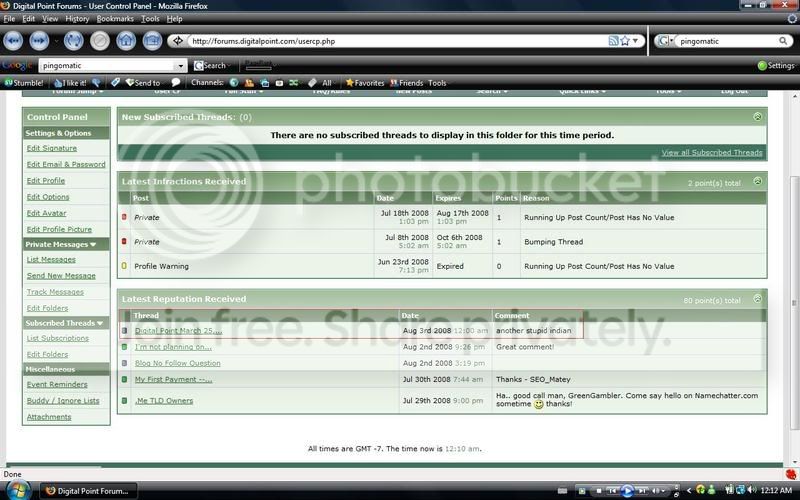Collapse the Subscribed Threads sidebar section
The width and height of the screenshot is (800, 500).
click(x=99, y=323)
